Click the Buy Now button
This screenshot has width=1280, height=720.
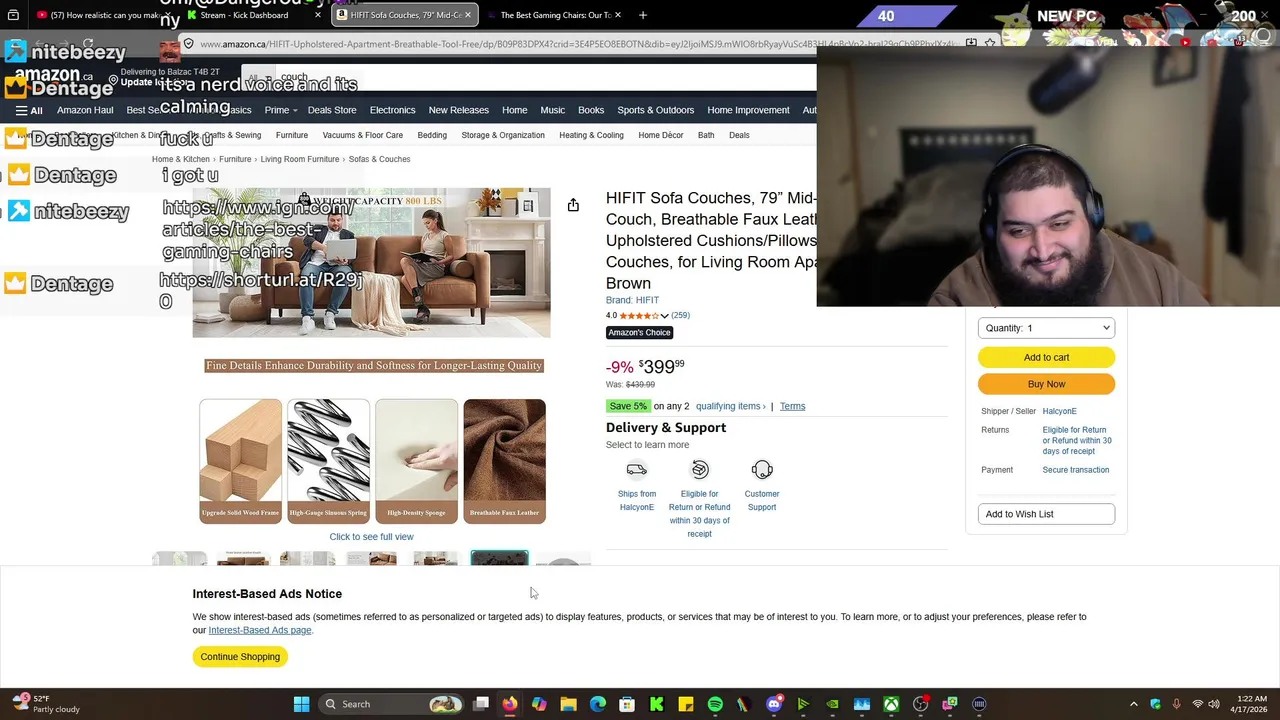point(1046,384)
